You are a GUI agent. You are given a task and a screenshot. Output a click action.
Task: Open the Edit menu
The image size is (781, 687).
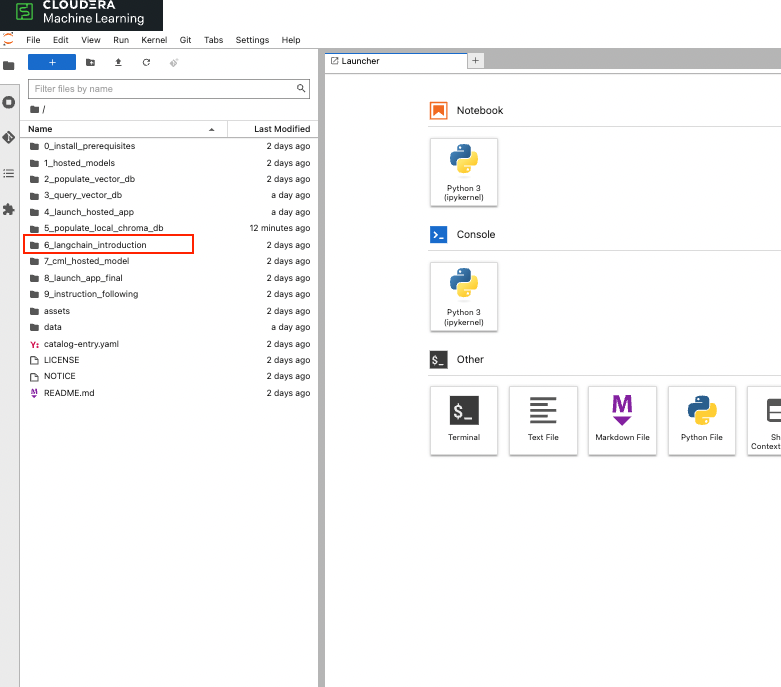pos(61,40)
